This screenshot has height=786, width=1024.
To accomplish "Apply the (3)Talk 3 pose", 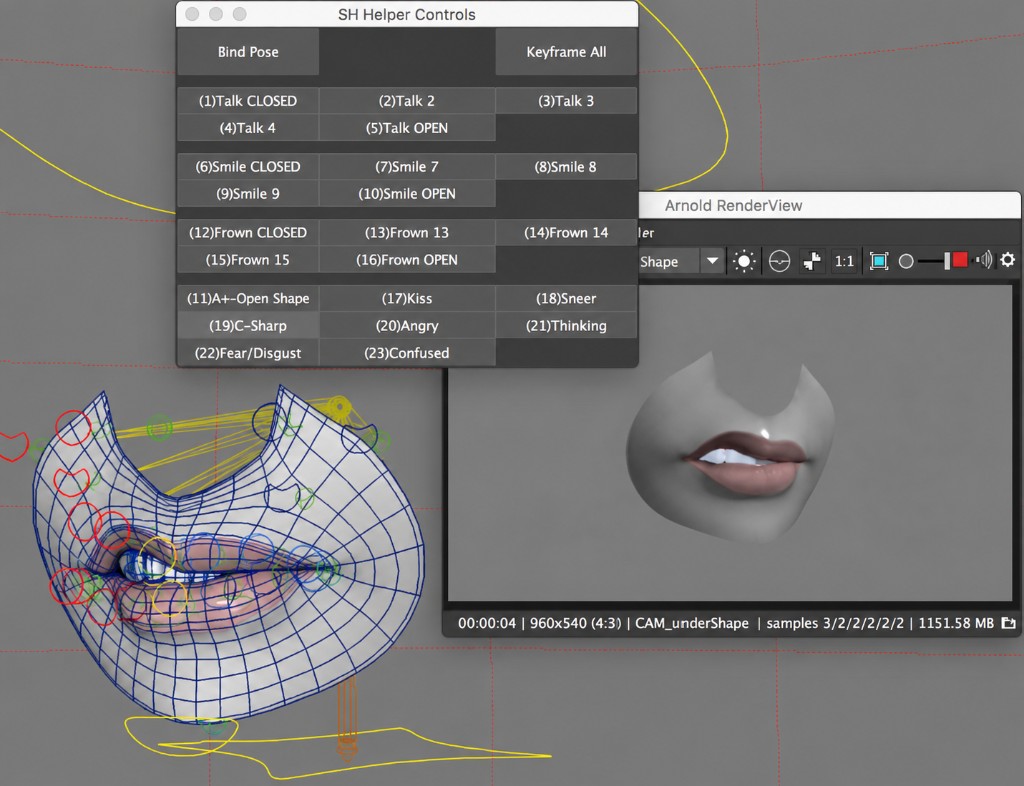I will (x=566, y=101).
